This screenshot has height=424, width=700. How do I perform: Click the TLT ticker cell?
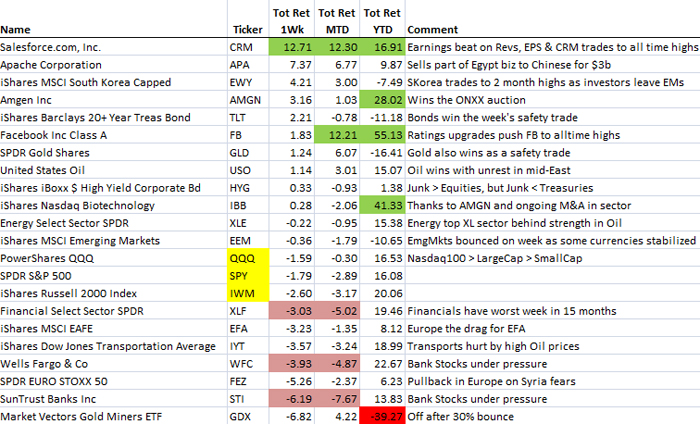click(248, 118)
